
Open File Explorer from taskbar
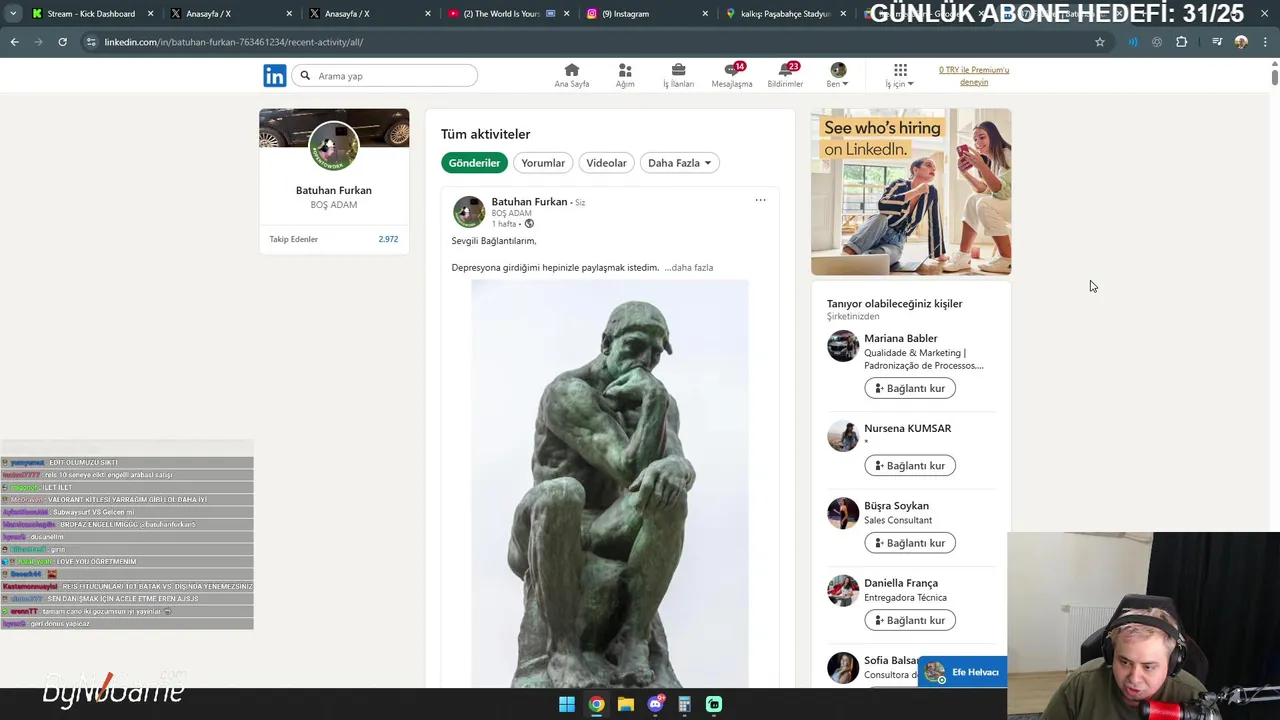coord(626,704)
